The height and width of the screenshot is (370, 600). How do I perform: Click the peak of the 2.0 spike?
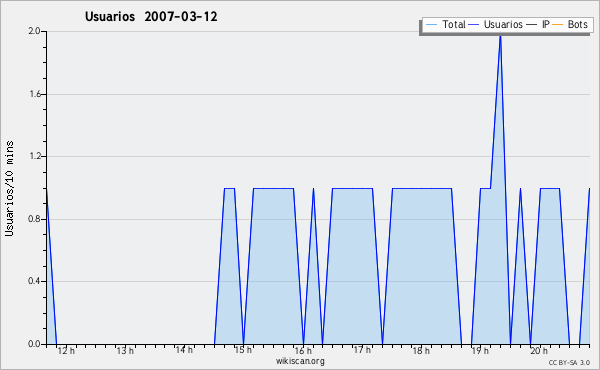[500, 35]
